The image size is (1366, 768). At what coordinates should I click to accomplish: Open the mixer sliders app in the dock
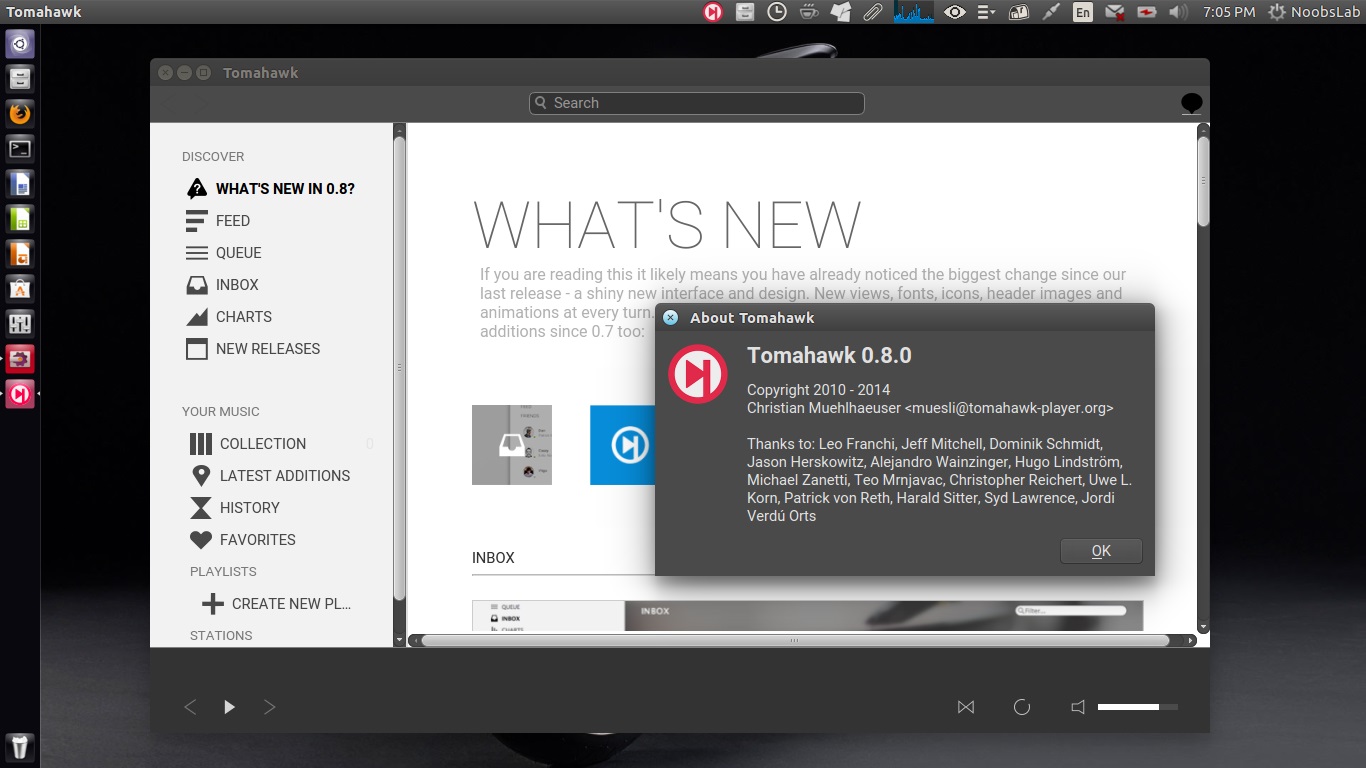click(x=20, y=323)
